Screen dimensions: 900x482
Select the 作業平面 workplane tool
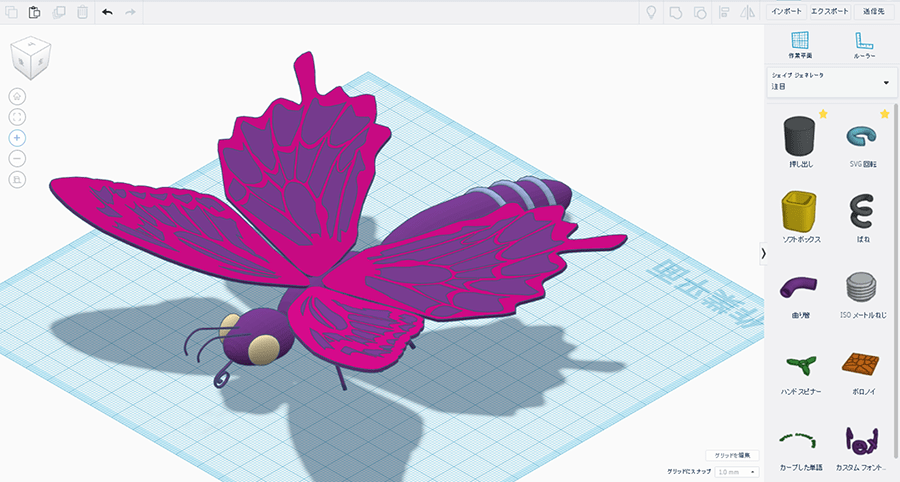800,45
